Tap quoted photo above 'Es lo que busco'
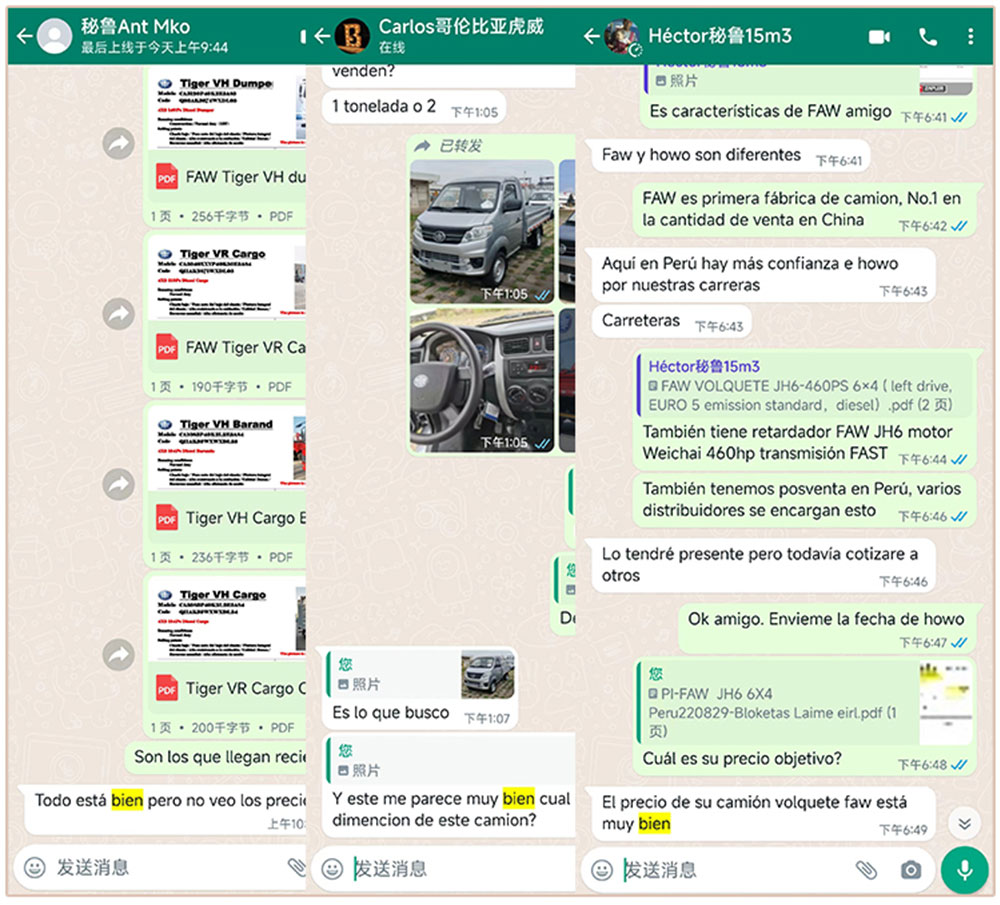Viewport: 1000px width, 905px height. tap(420, 674)
